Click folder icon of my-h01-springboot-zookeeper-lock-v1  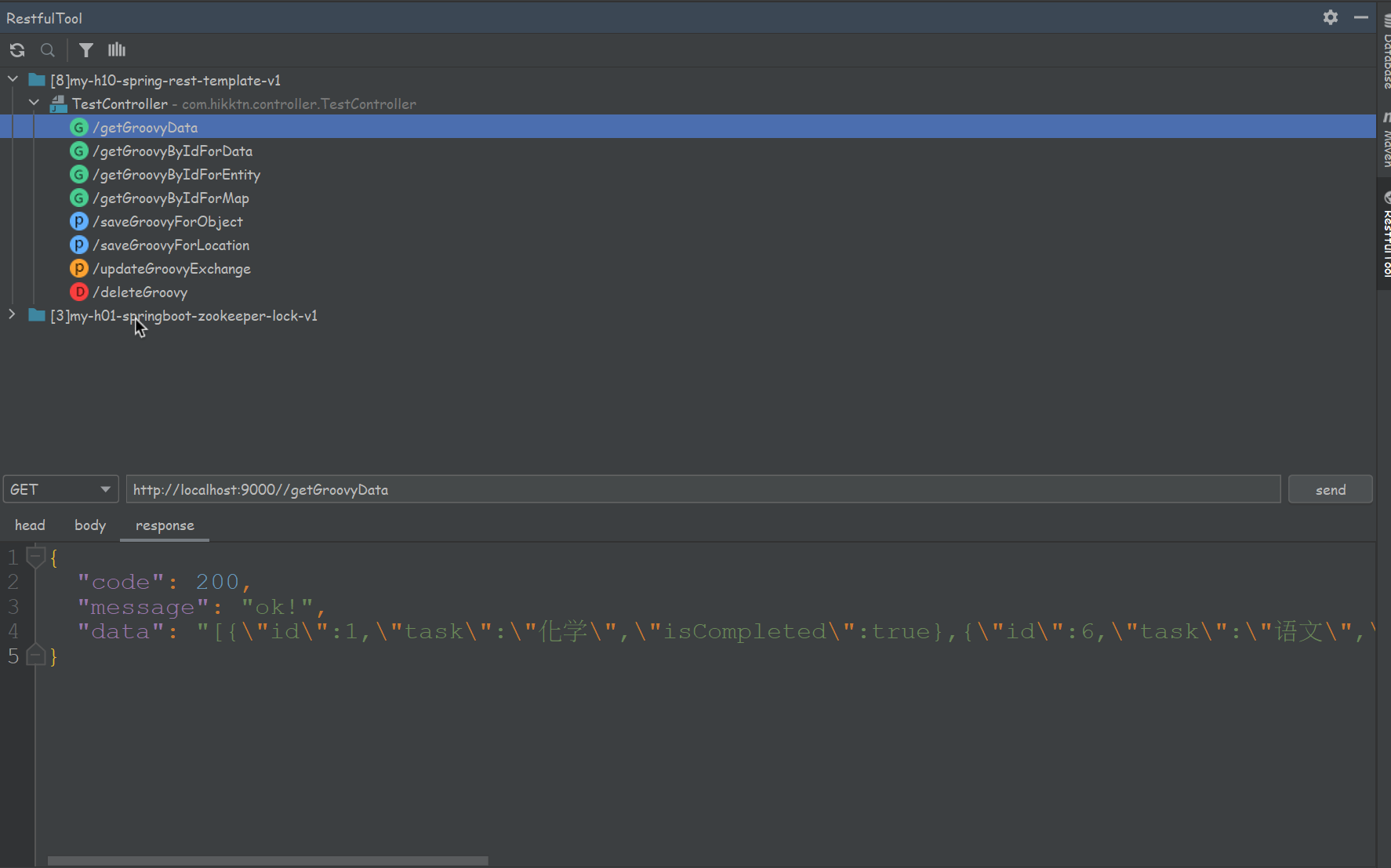37,315
